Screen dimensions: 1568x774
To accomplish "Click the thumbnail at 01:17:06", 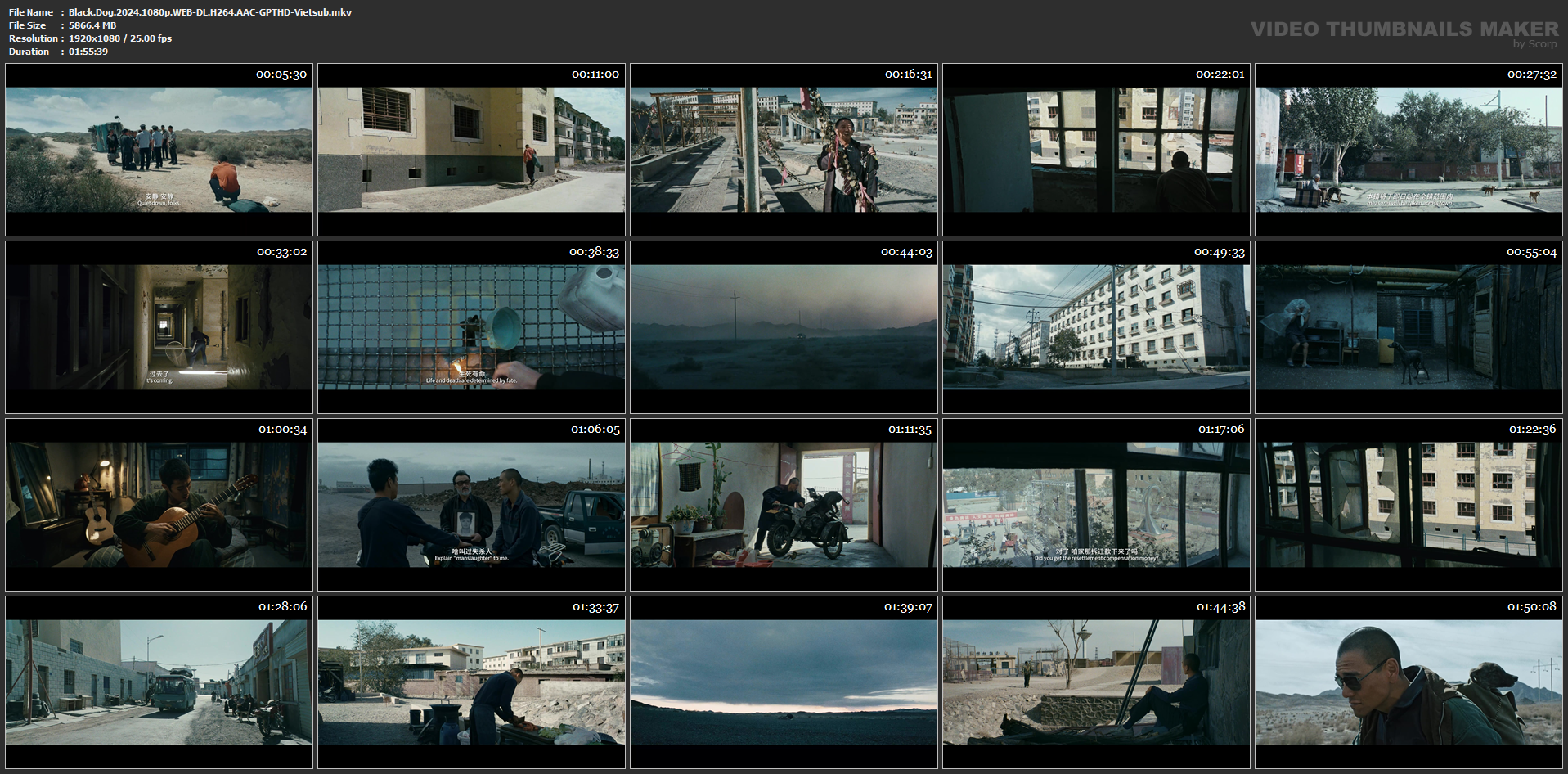I will pyautogui.click(x=1096, y=505).
